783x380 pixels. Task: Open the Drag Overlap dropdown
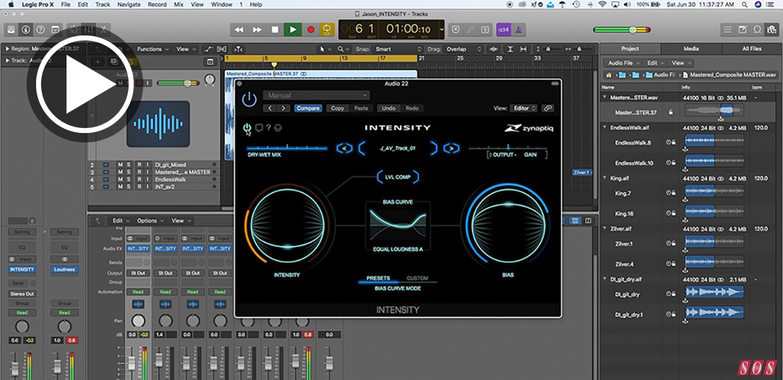pos(463,49)
